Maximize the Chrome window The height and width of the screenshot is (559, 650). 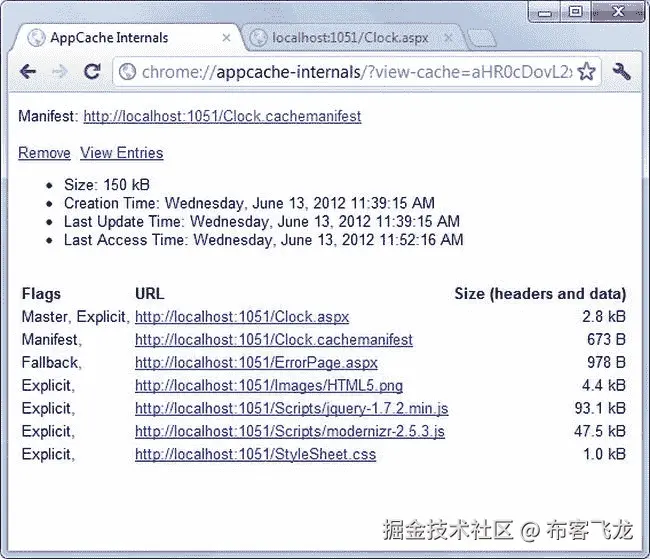pos(575,12)
